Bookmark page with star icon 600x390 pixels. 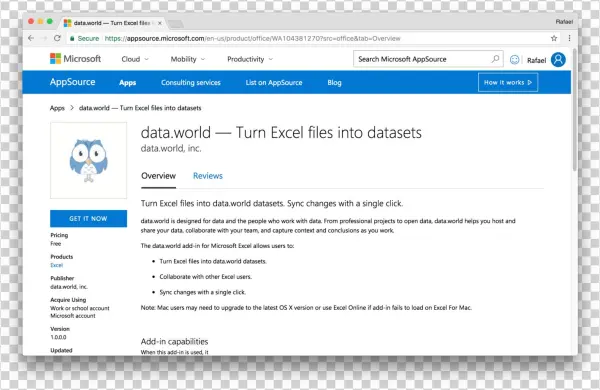(554, 38)
